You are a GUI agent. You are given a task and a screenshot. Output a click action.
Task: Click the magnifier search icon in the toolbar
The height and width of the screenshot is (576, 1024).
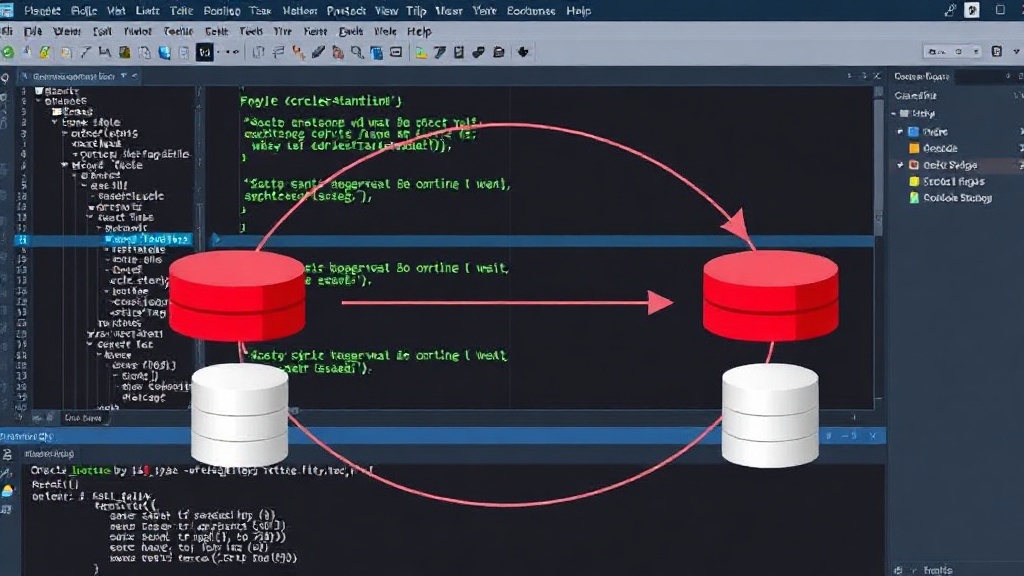357,52
